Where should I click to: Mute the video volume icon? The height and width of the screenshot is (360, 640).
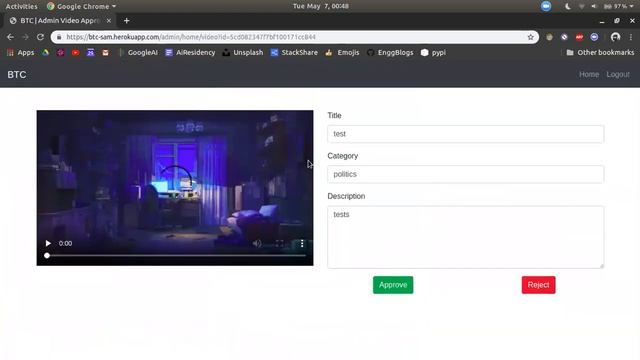(x=257, y=243)
